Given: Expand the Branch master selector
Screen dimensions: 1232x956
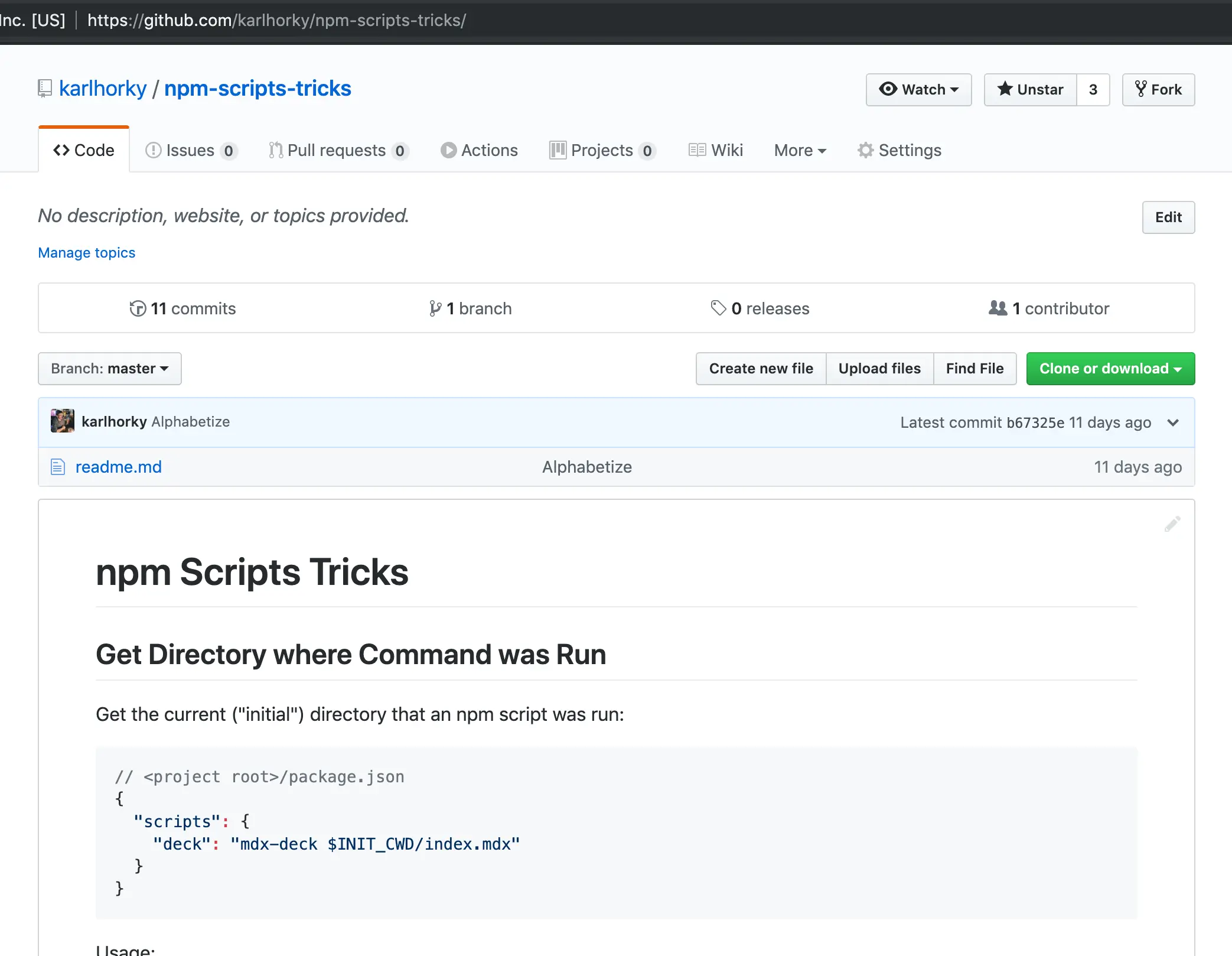Looking at the screenshot, I should point(110,368).
